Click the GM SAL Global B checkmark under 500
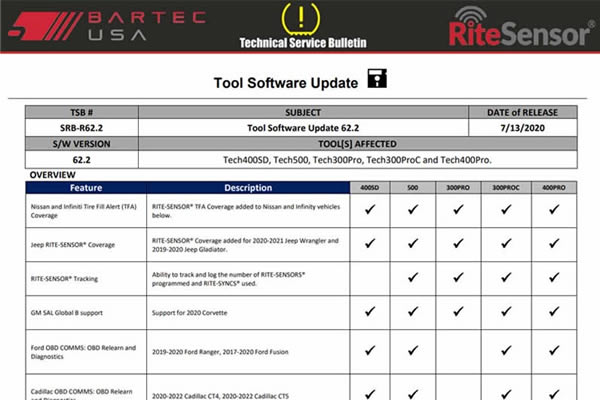 413,312
